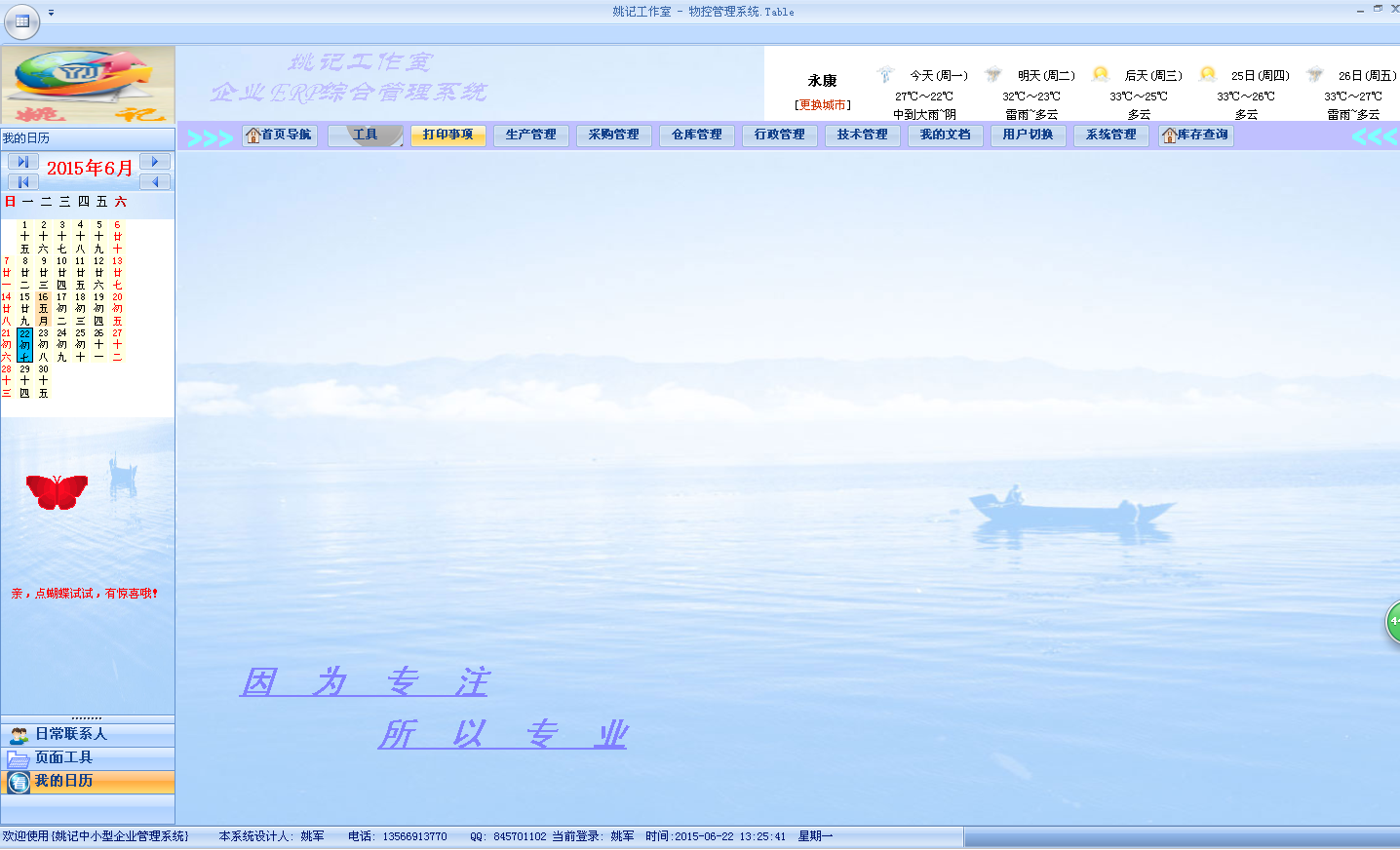The image size is (1400, 850).
Task: Click 更换城市 to change weather city
Action: 822,105
